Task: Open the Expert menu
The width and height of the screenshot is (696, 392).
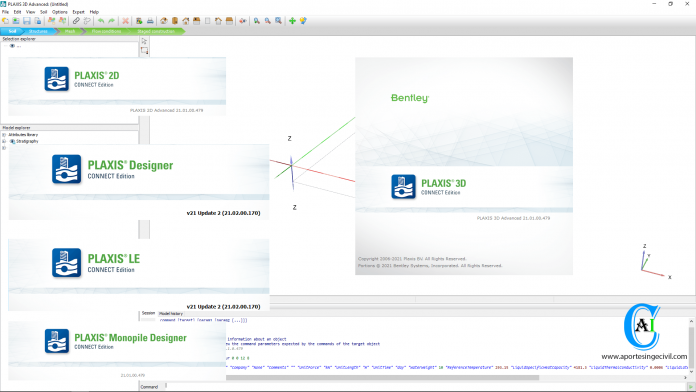Action: [x=79, y=12]
